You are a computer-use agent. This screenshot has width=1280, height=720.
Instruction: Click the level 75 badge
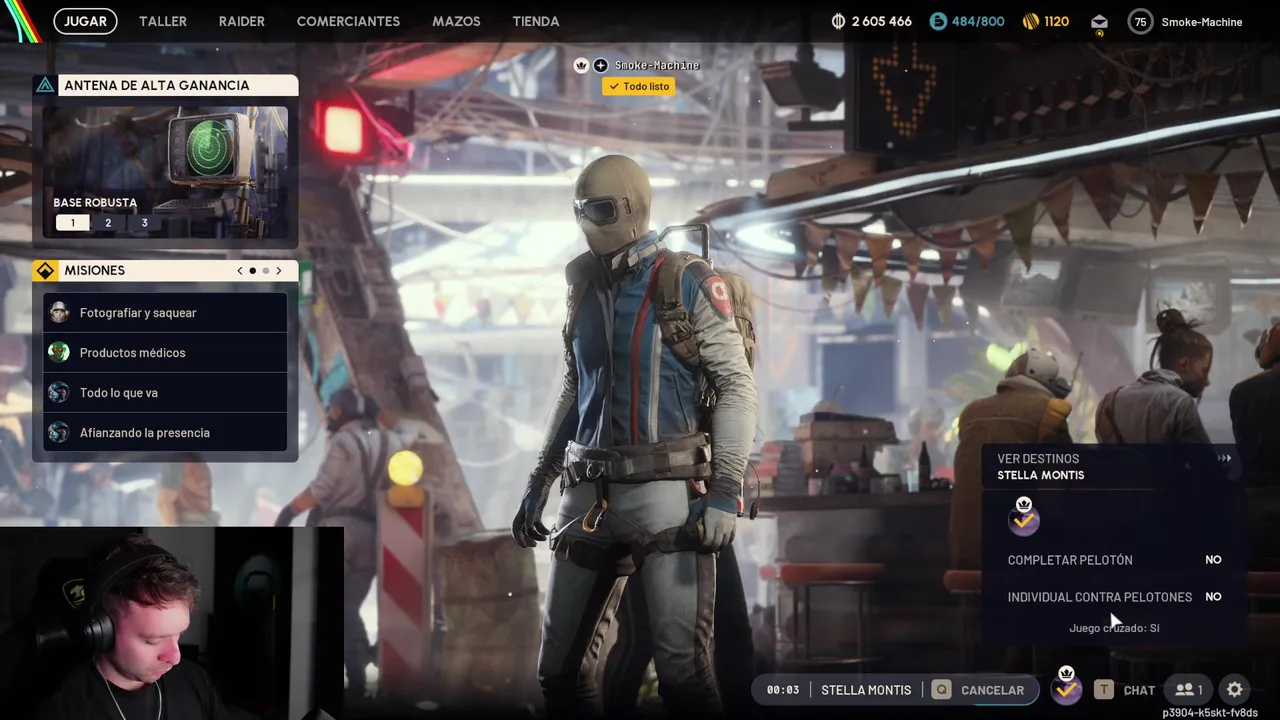(x=1140, y=21)
